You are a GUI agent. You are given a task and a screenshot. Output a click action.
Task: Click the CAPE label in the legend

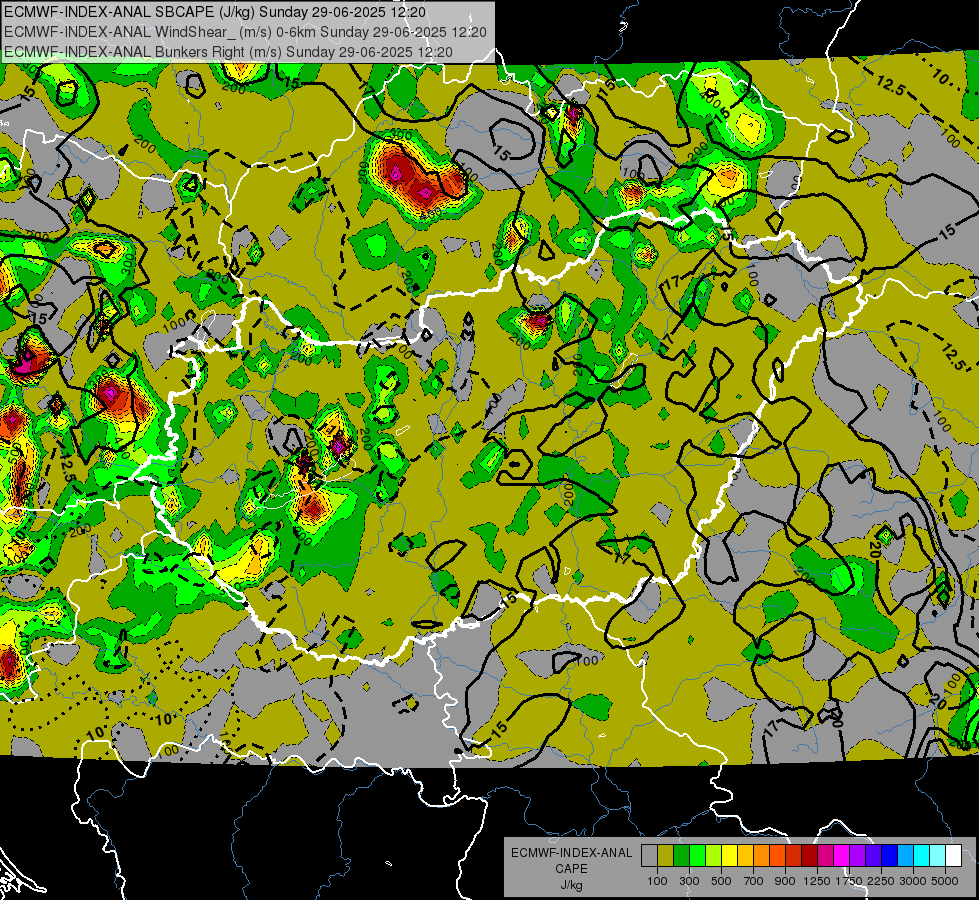[572, 868]
